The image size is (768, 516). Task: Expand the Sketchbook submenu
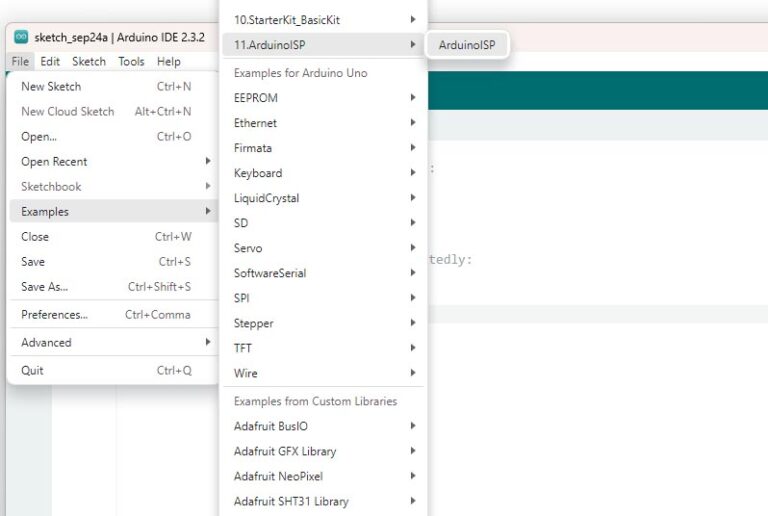113,187
